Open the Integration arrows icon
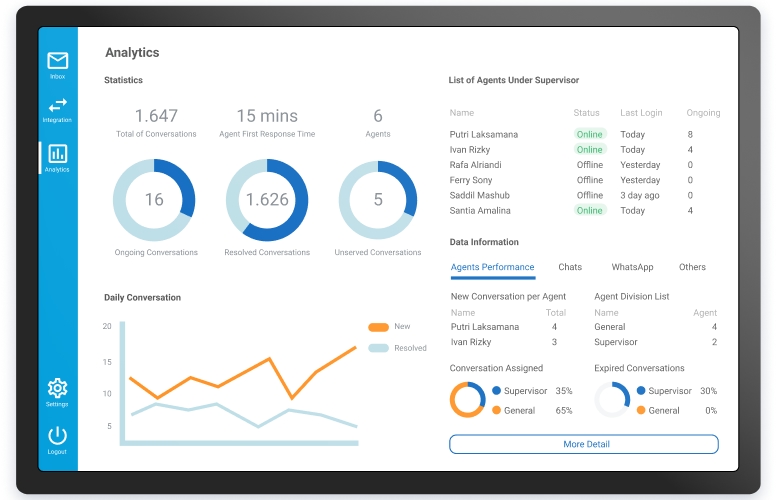This screenshot has height=500, width=781. point(57,106)
